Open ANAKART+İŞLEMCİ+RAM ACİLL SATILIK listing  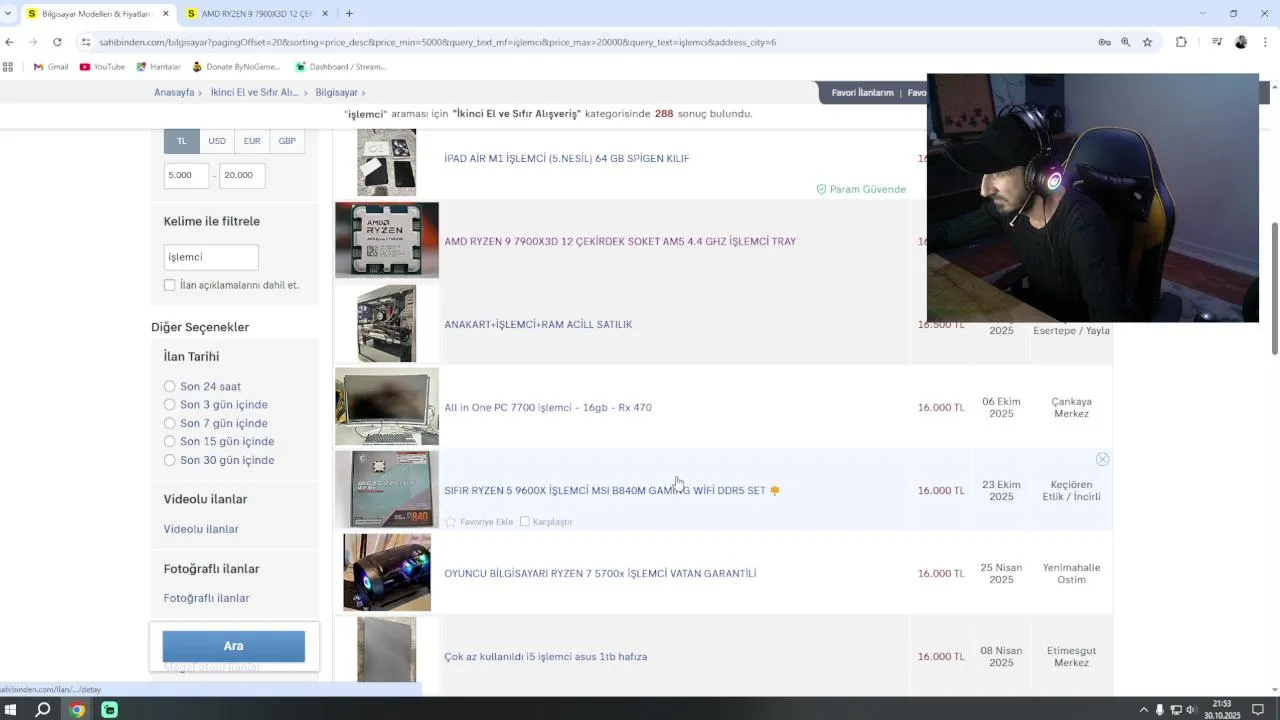[538, 324]
